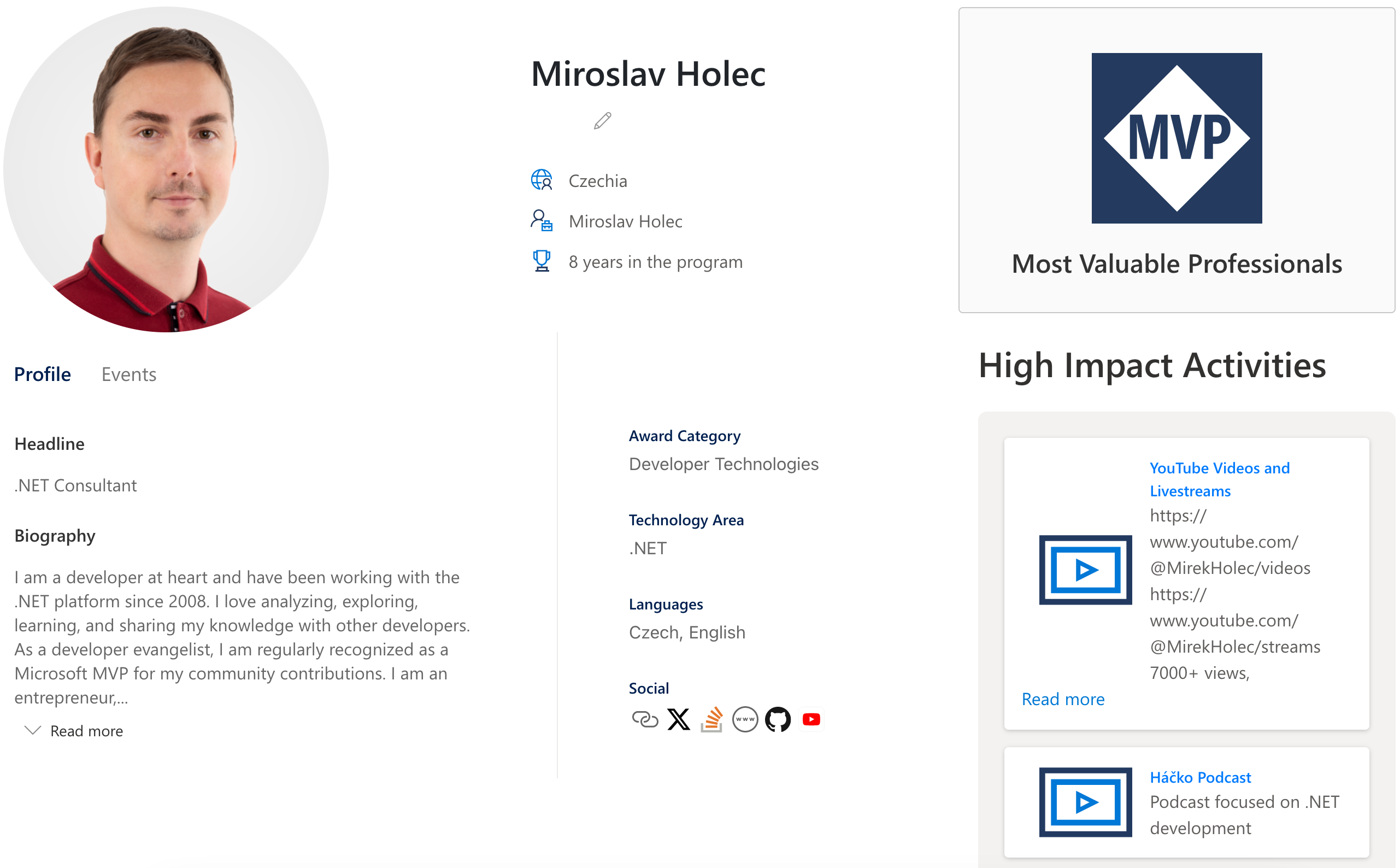Open the YouTube social icon

pyautogui.click(x=811, y=719)
